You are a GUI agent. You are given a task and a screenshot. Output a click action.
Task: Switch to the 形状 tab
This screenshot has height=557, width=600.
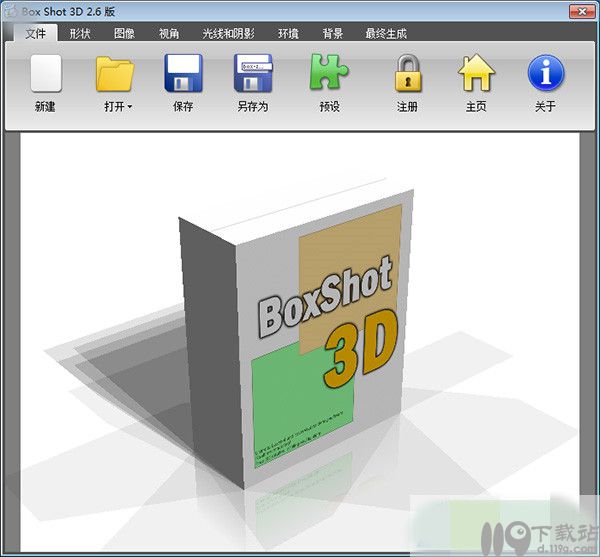pos(80,34)
